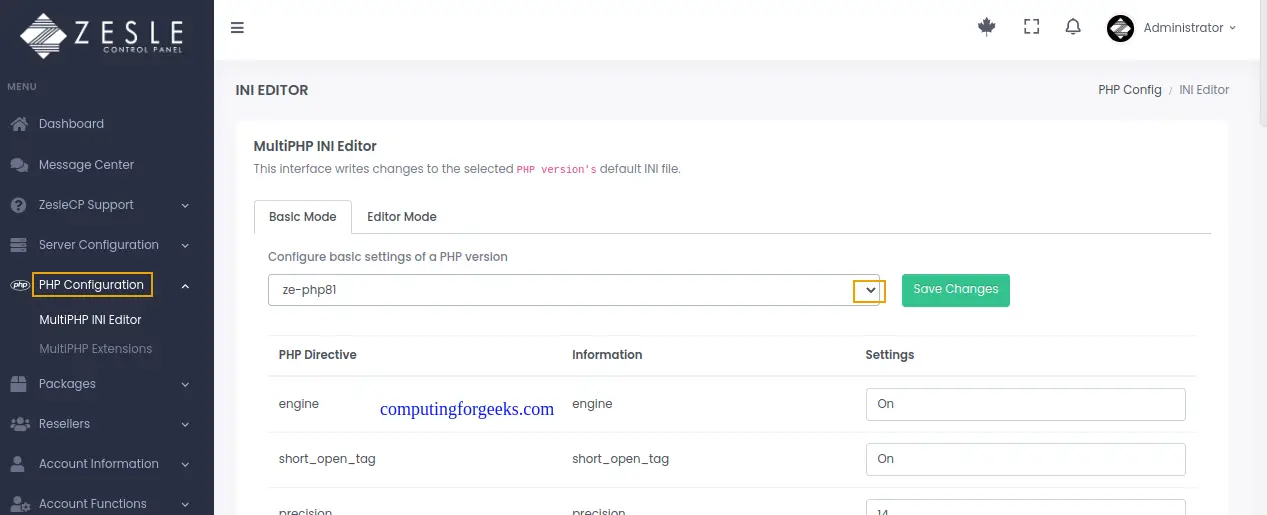Viewport: 1267px width, 515px height.
Task: Expand the Server Configuration menu
Action: point(98,245)
